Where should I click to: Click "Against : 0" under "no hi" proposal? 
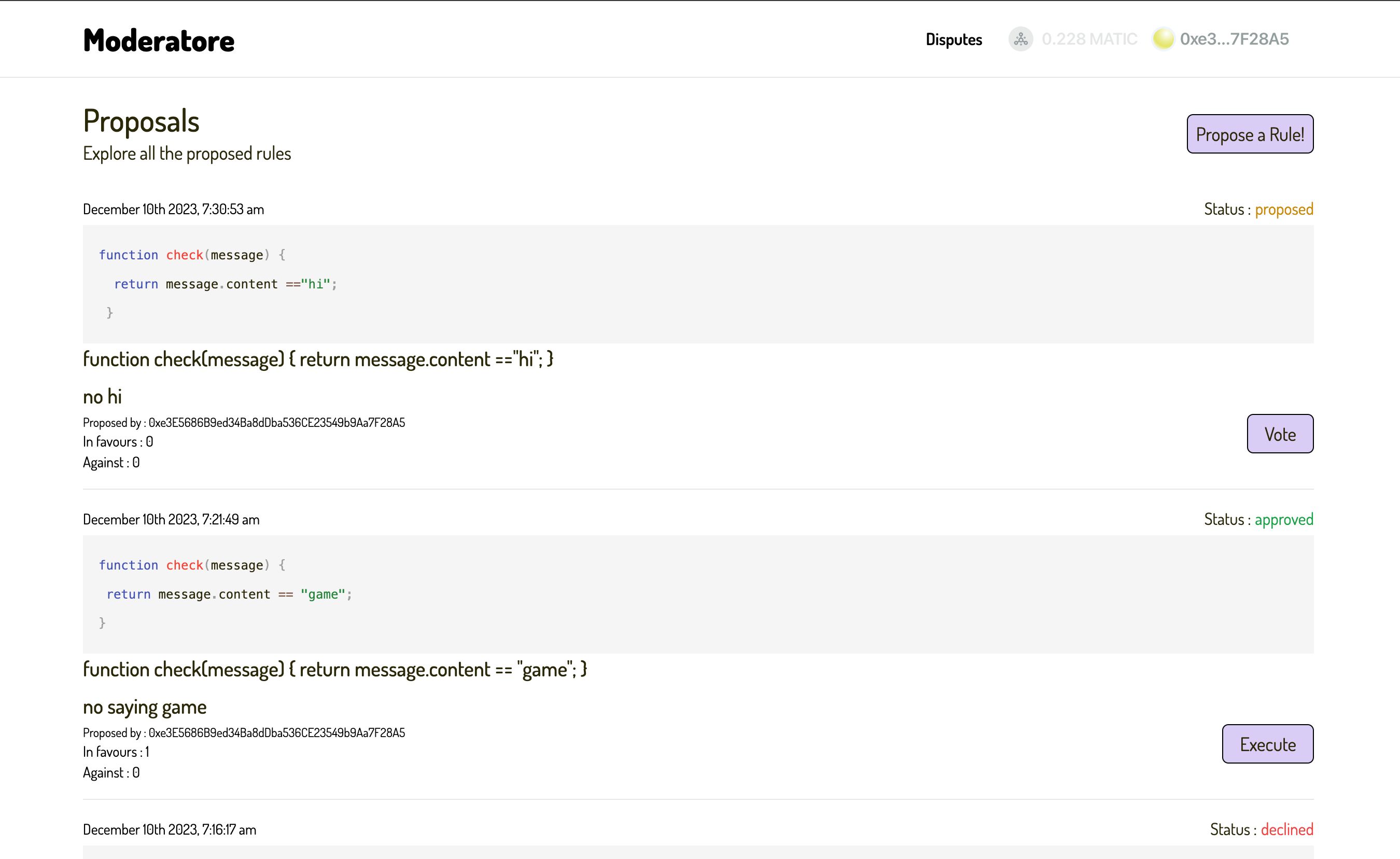pos(111,463)
